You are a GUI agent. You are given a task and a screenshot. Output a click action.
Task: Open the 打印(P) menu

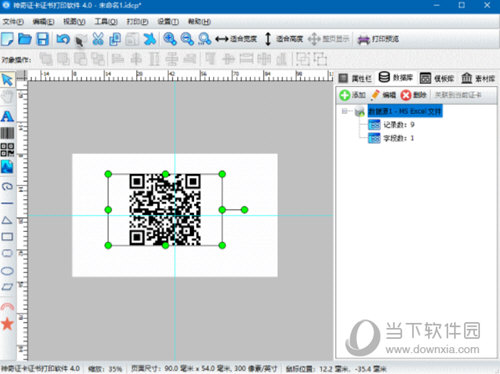click(x=137, y=22)
